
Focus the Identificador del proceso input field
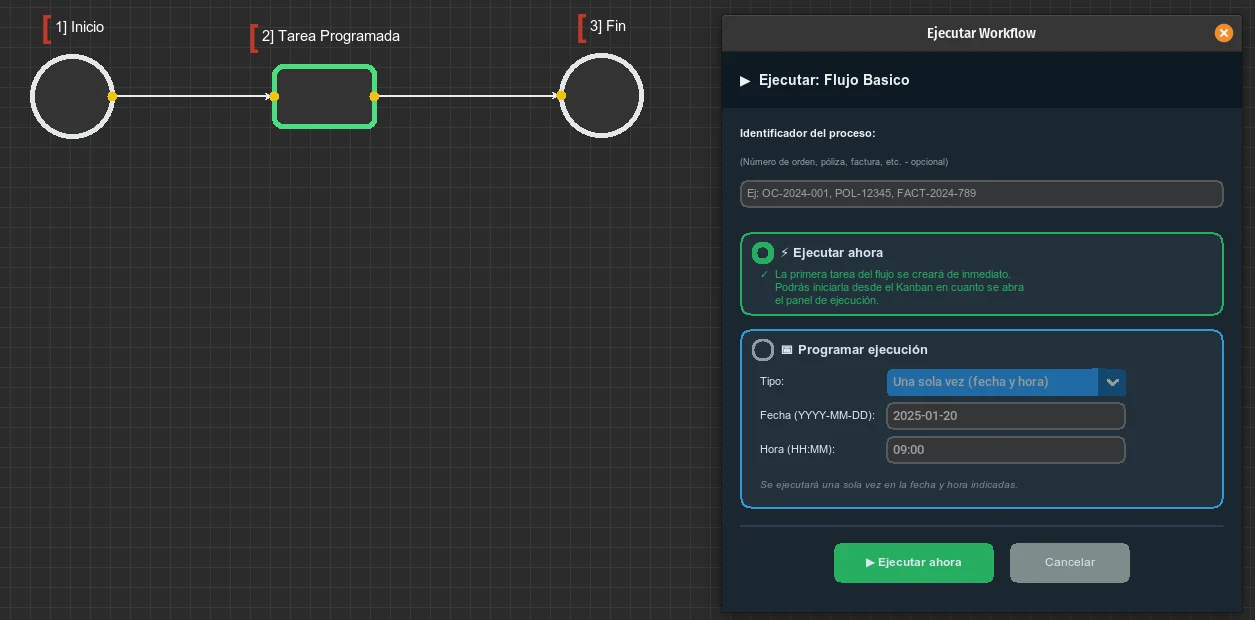point(981,194)
